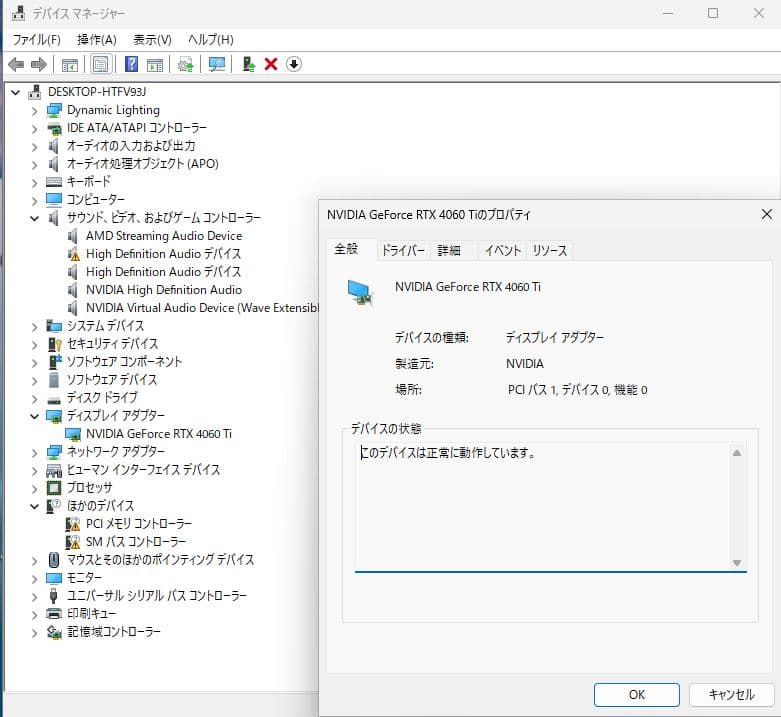Open the ファイル(F) menu
781x717 pixels.
(36, 39)
